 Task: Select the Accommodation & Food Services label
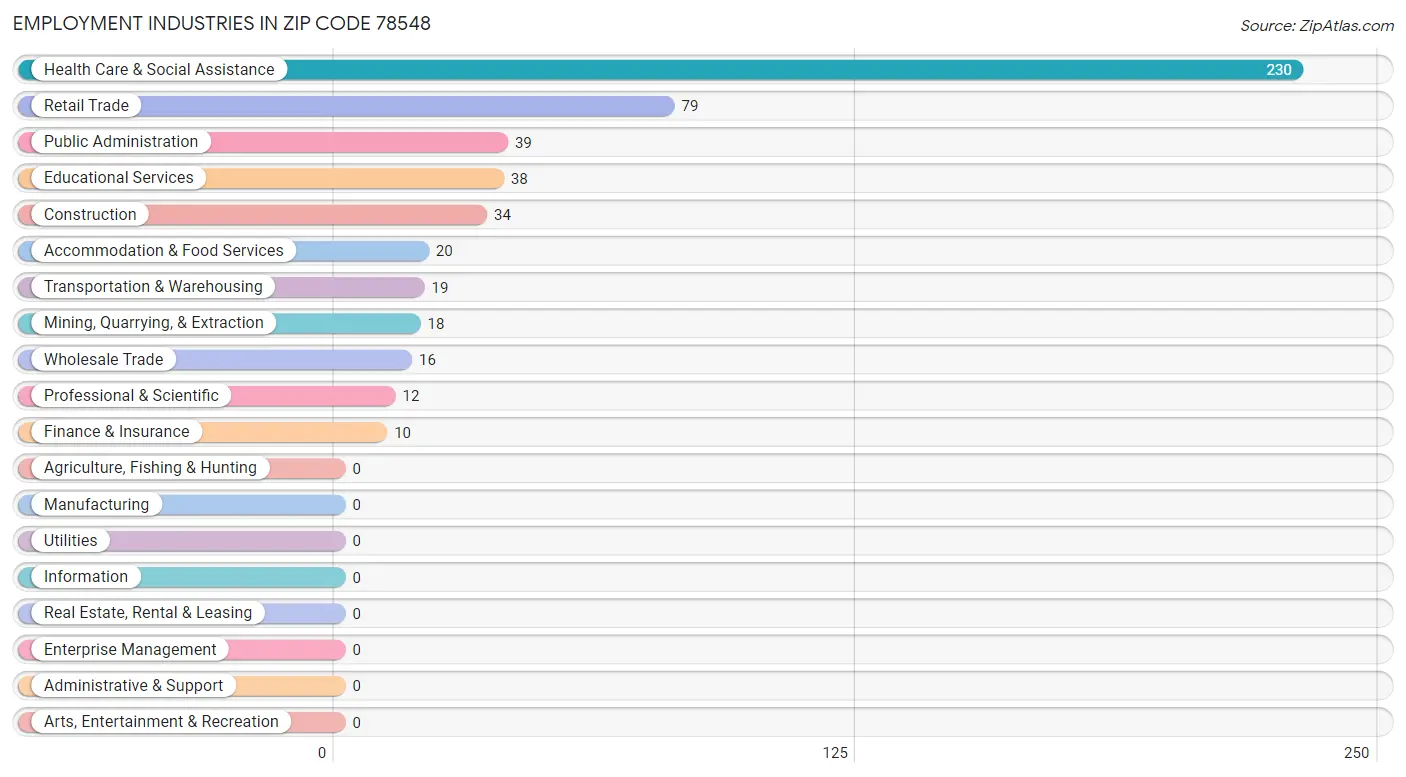tap(164, 250)
